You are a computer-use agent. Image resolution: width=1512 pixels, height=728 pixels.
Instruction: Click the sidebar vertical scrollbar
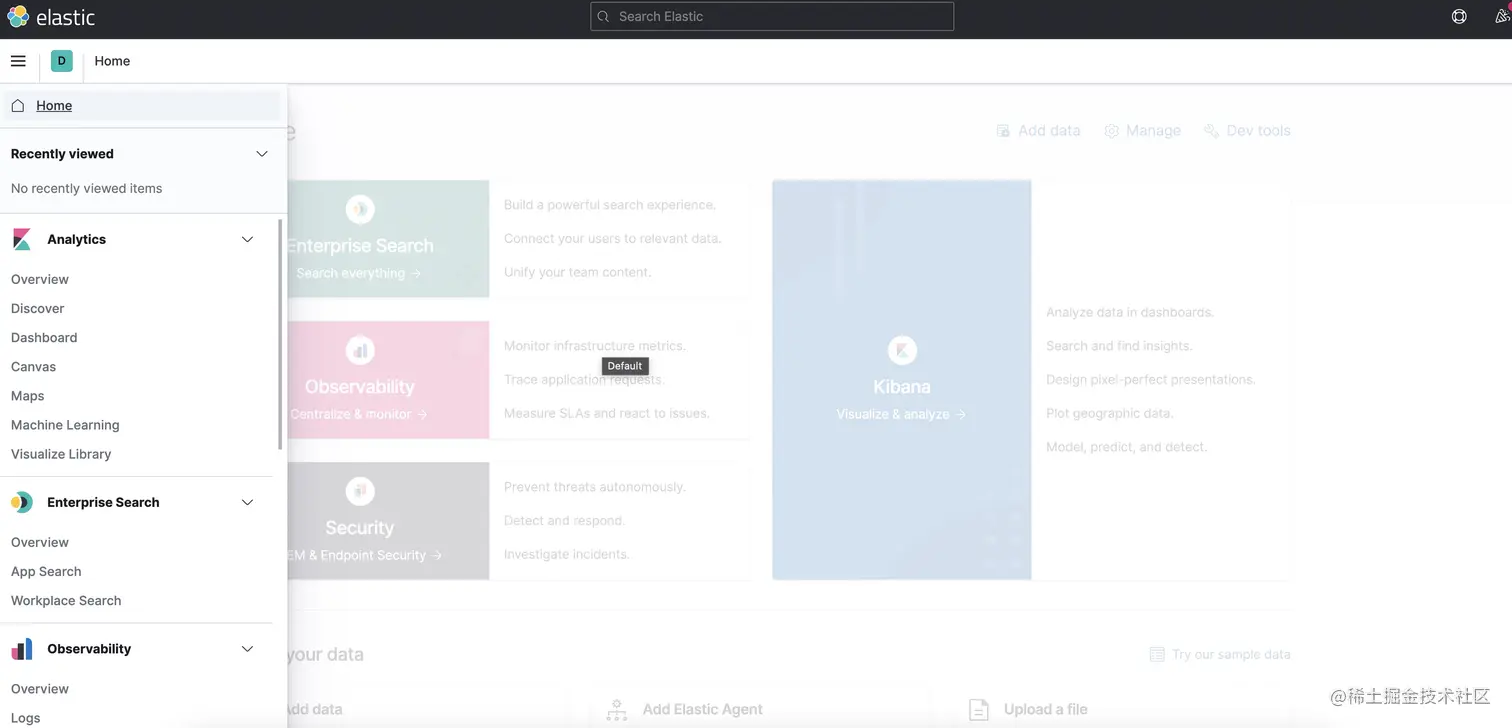(x=280, y=335)
